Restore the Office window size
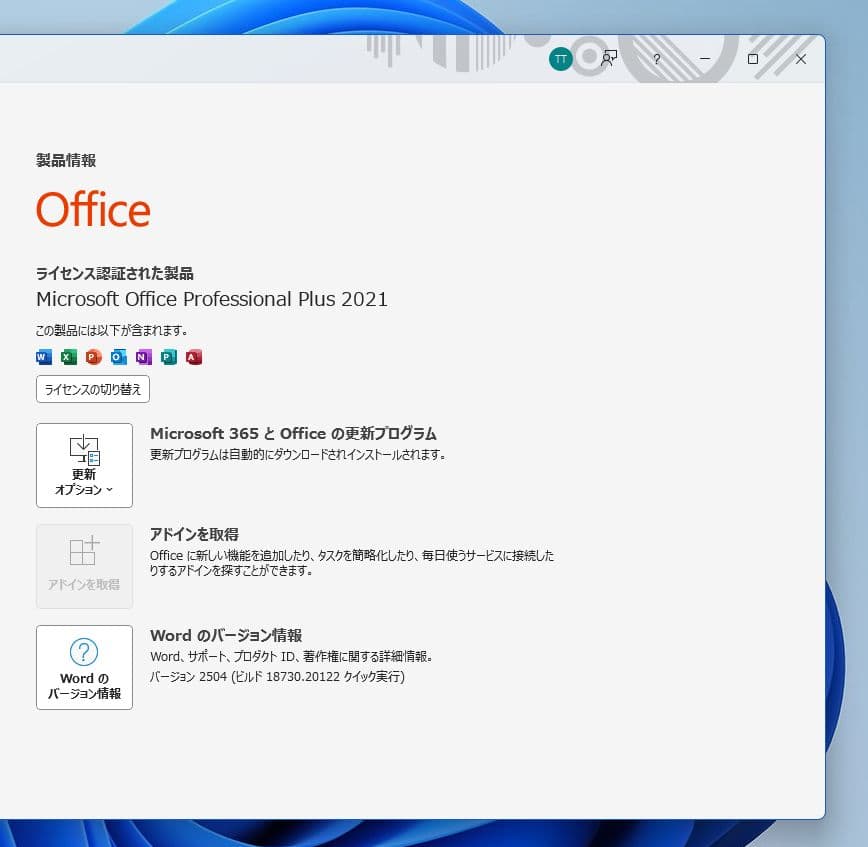 pos(753,59)
